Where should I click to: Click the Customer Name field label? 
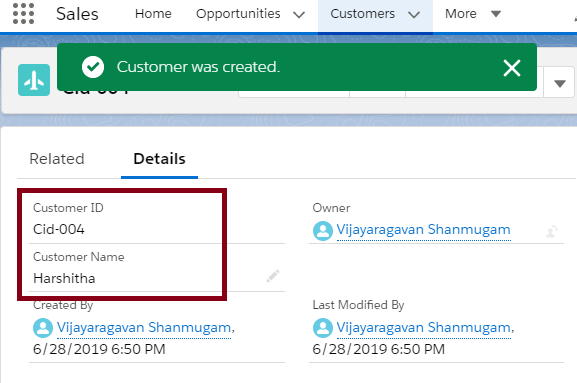coord(79,257)
